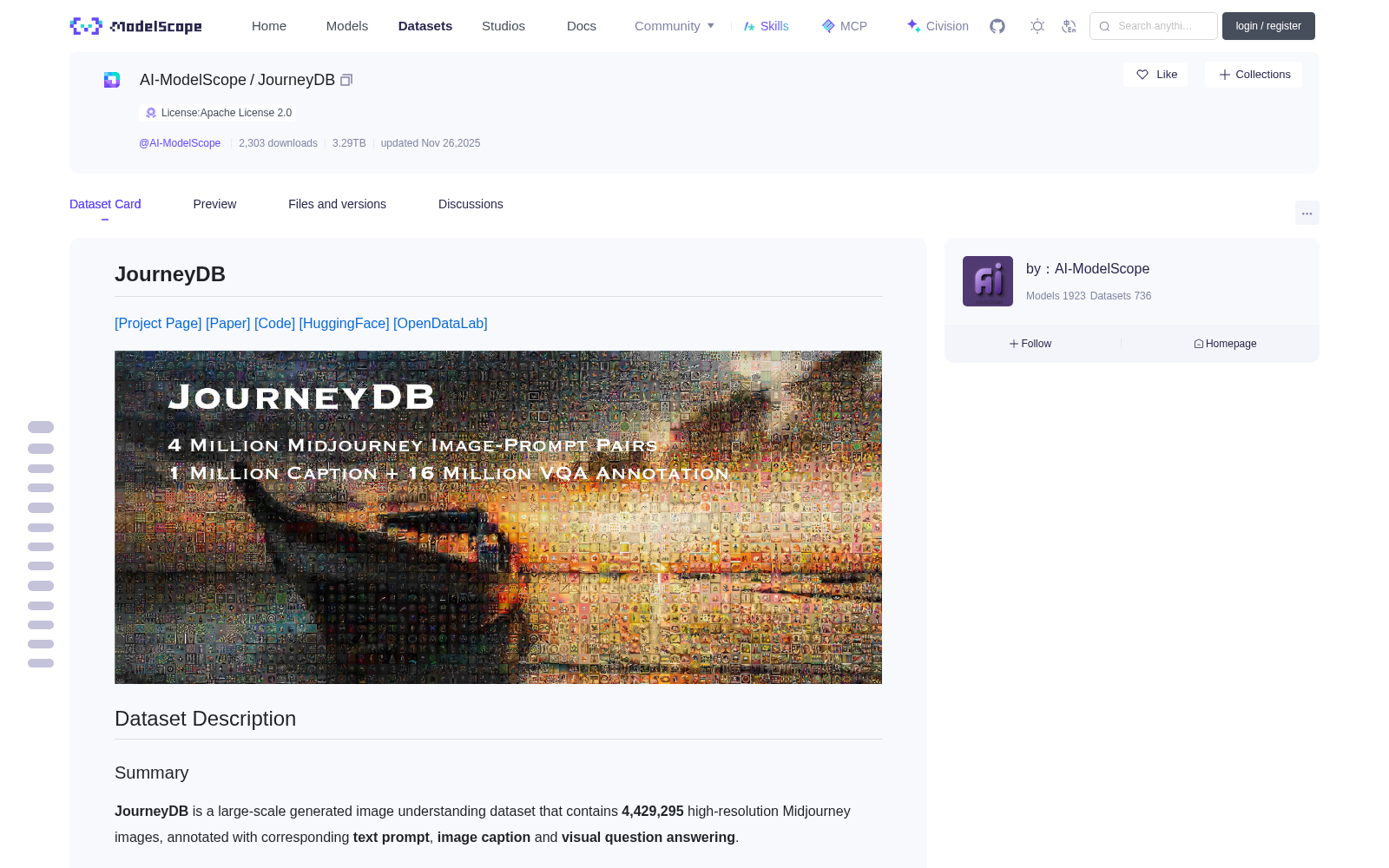
Task: Click the login / register button
Action: 1268,26
